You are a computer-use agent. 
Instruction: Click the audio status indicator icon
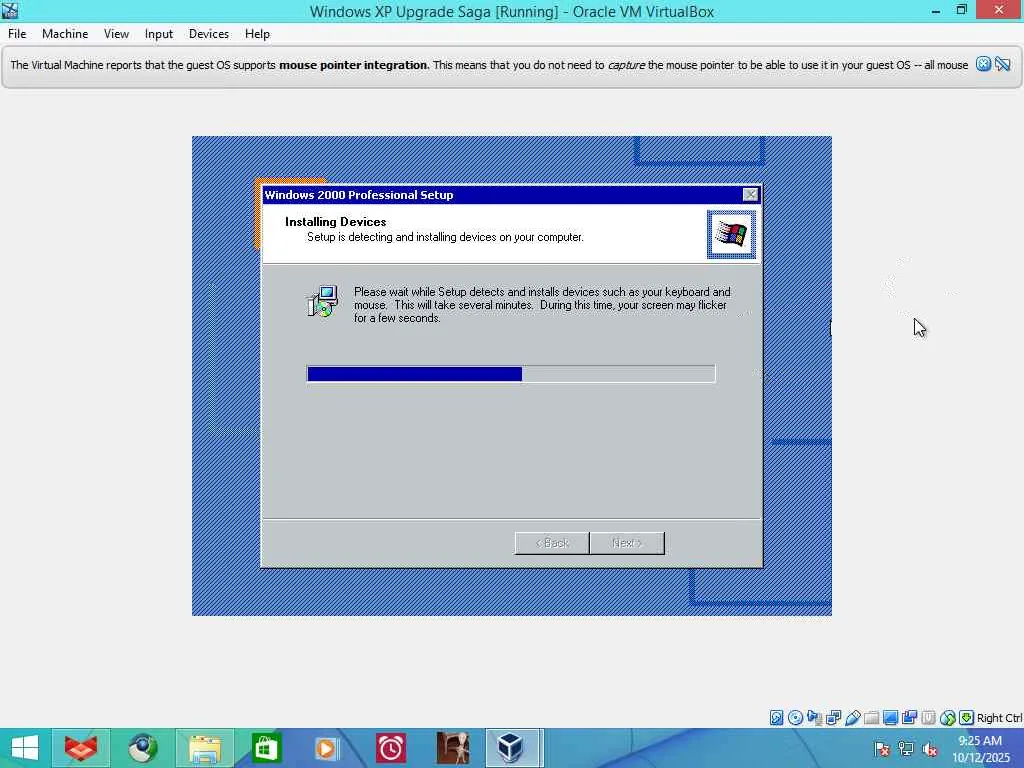pos(814,718)
